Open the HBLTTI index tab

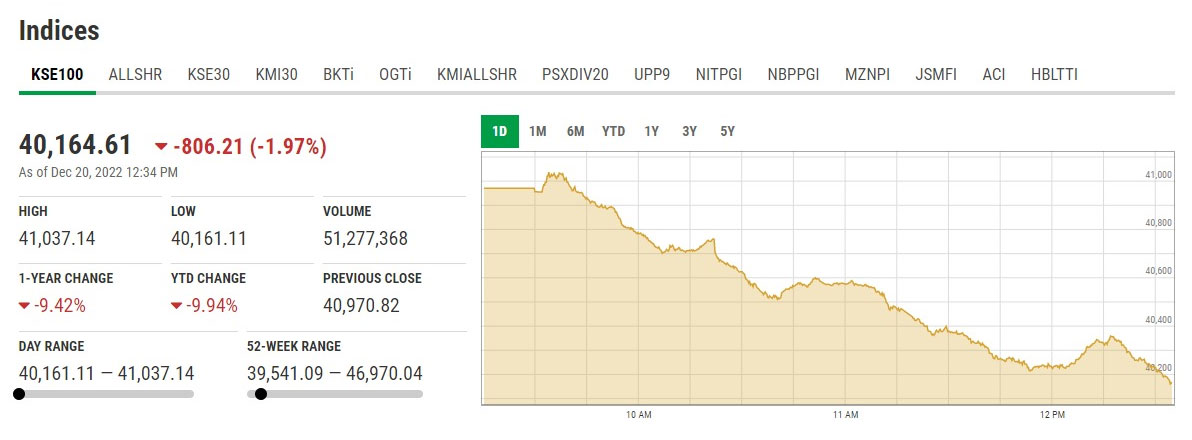tap(1054, 75)
